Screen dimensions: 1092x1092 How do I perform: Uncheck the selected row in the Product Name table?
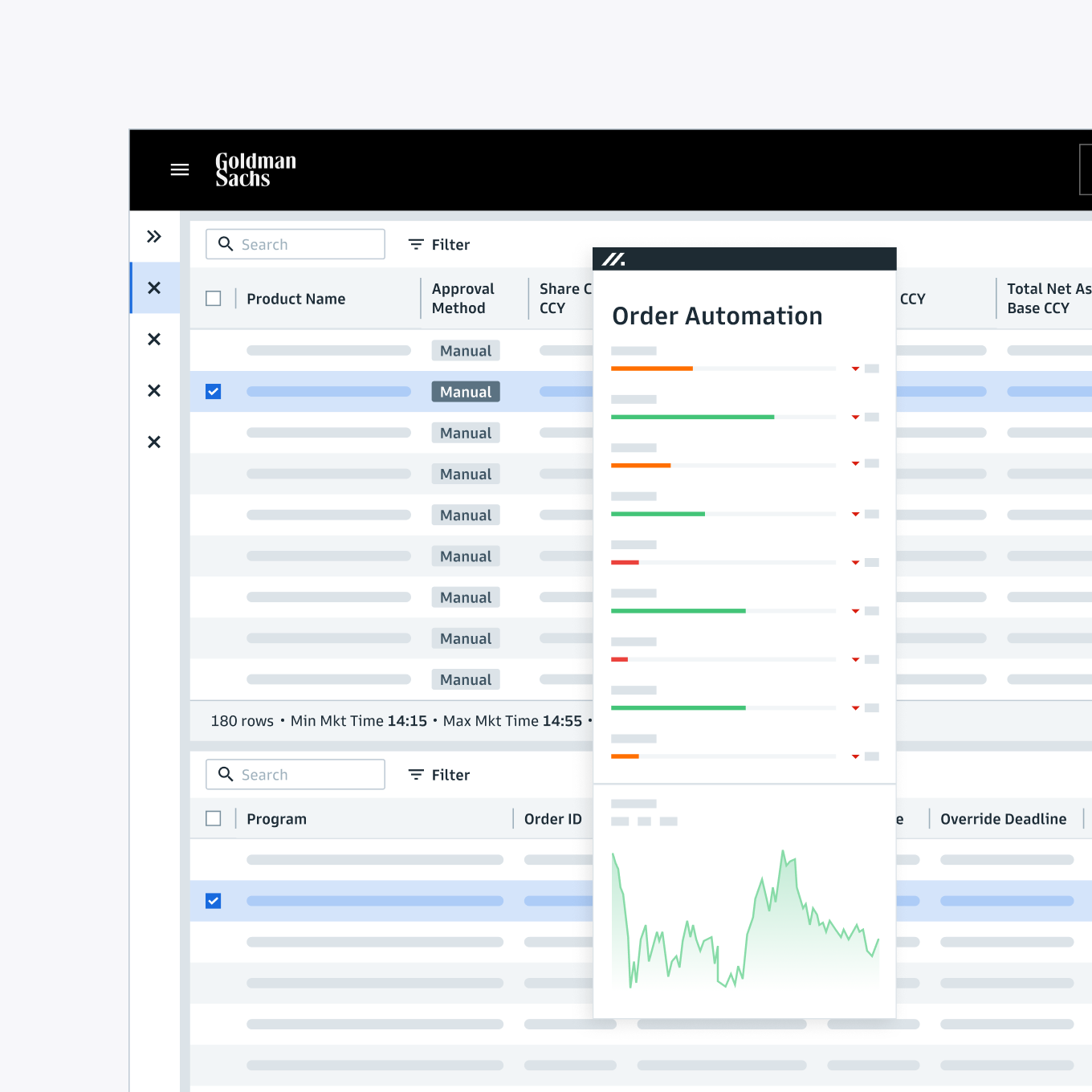click(x=213, y=392)
